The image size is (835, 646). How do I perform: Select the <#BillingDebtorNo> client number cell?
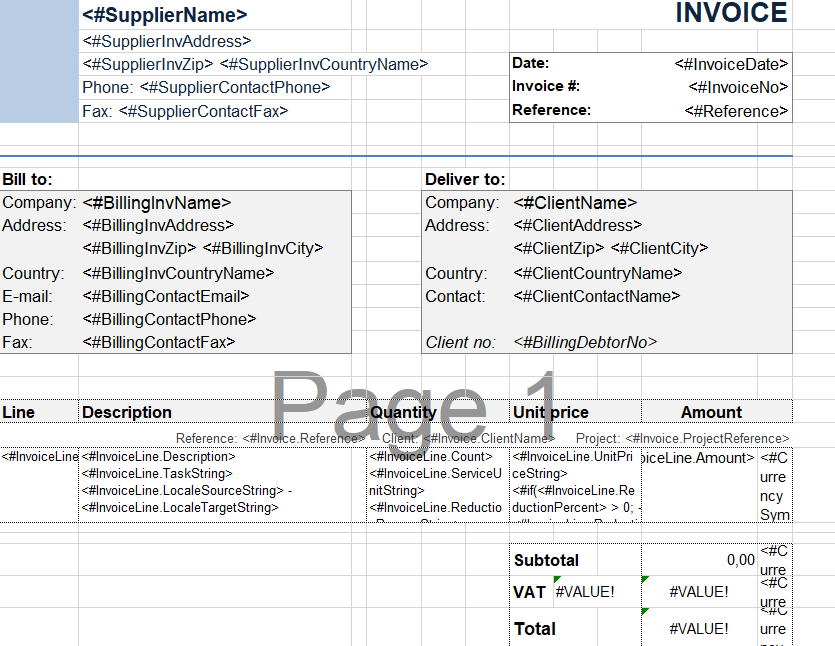585,342
